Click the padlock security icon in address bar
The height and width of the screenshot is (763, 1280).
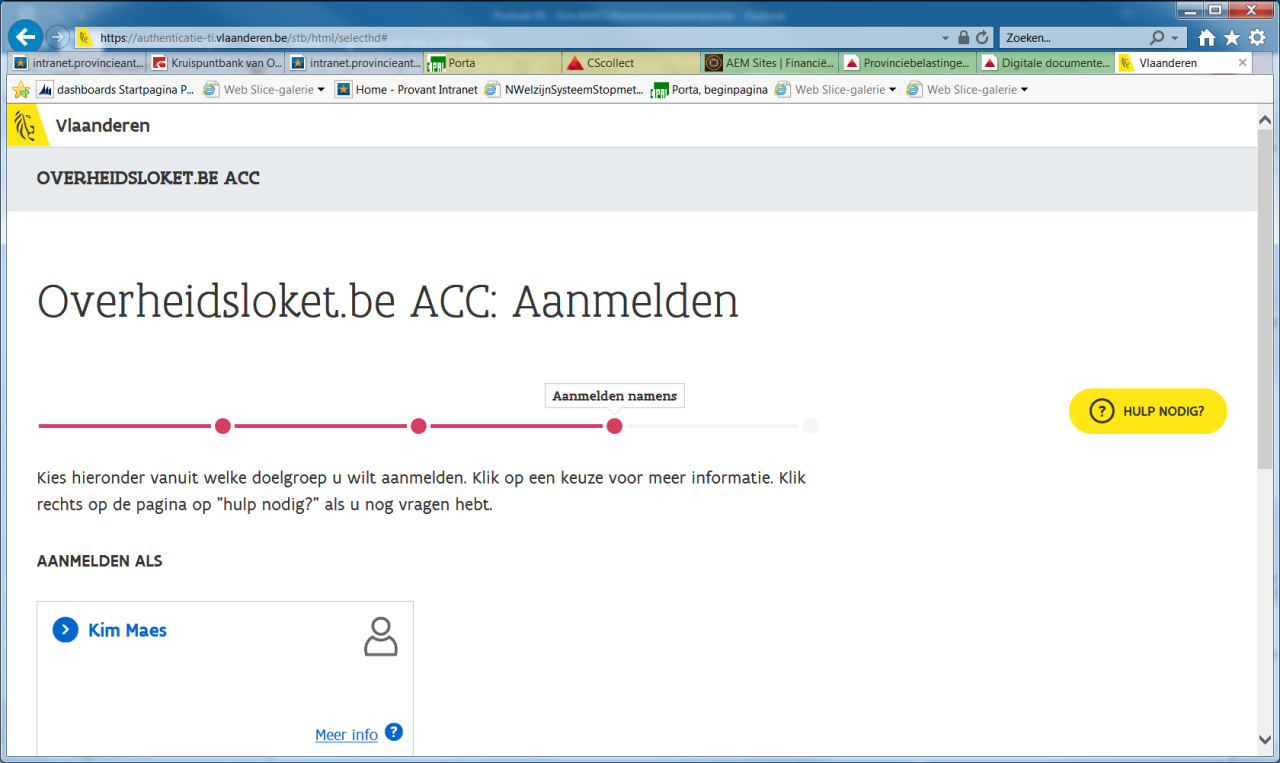tap(963, 38)
